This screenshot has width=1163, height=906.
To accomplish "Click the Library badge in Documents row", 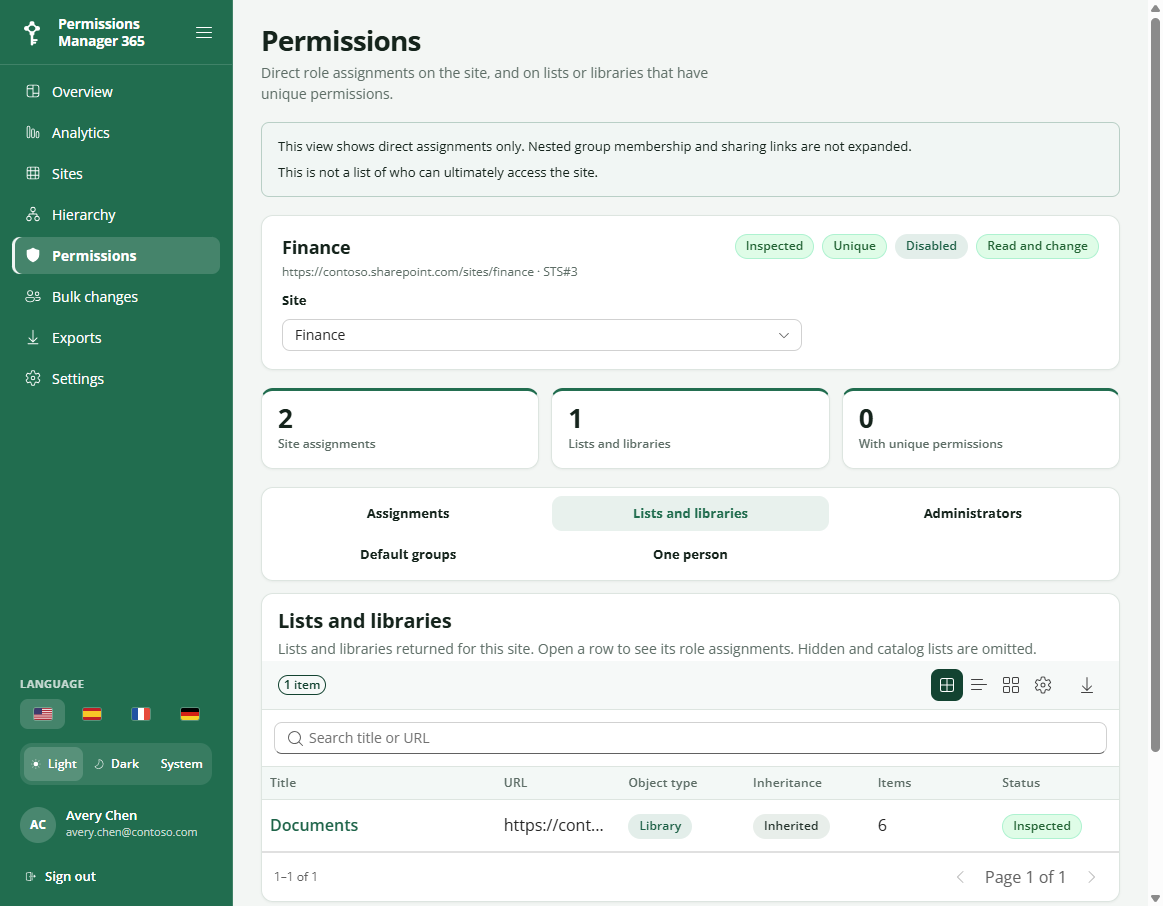I will [x=660, y=826].
